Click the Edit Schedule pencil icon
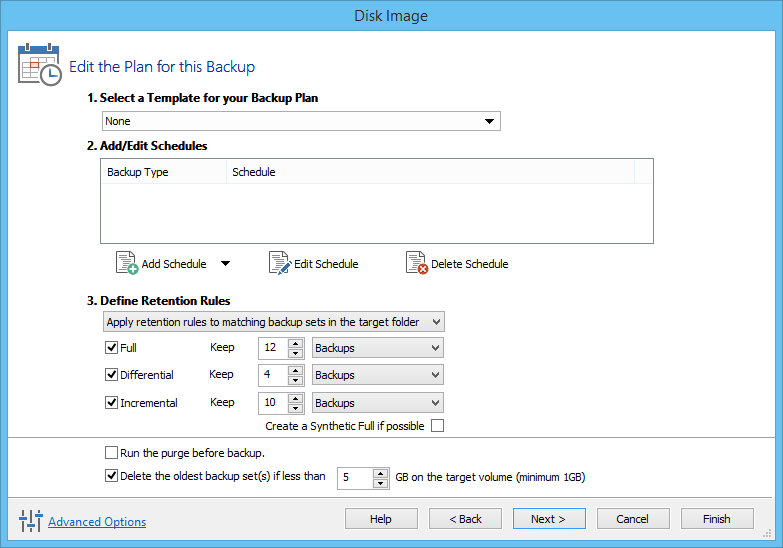783x548 pixels. click(279, 263)
